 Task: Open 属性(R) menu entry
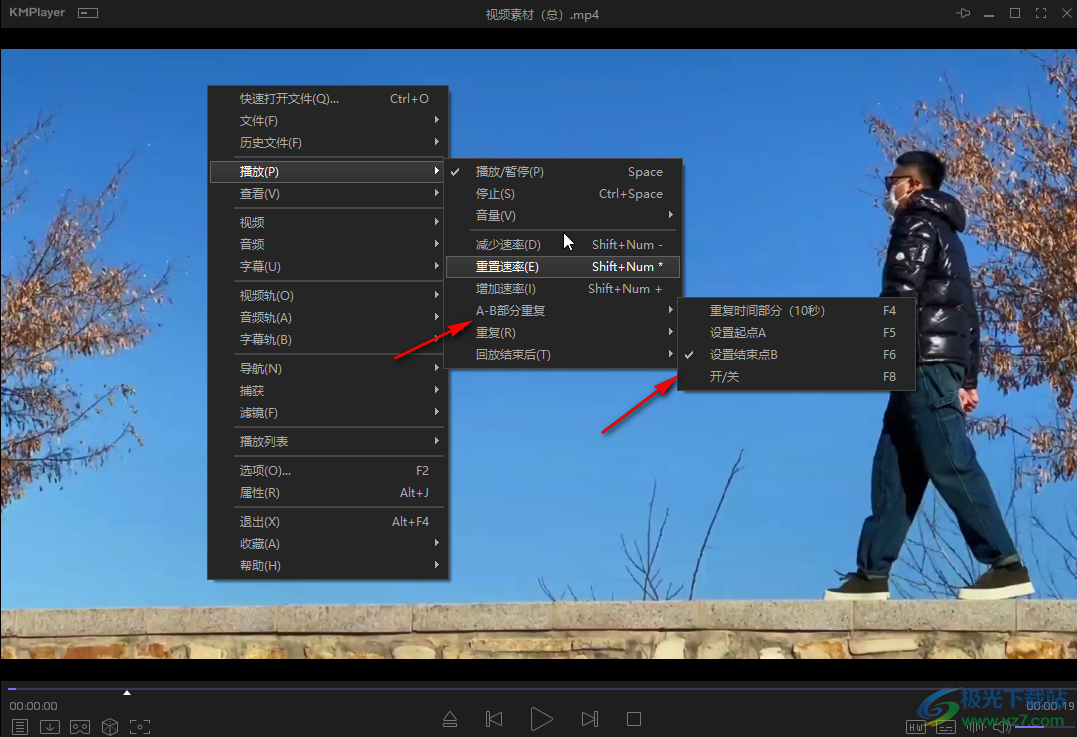coord(328,492)
